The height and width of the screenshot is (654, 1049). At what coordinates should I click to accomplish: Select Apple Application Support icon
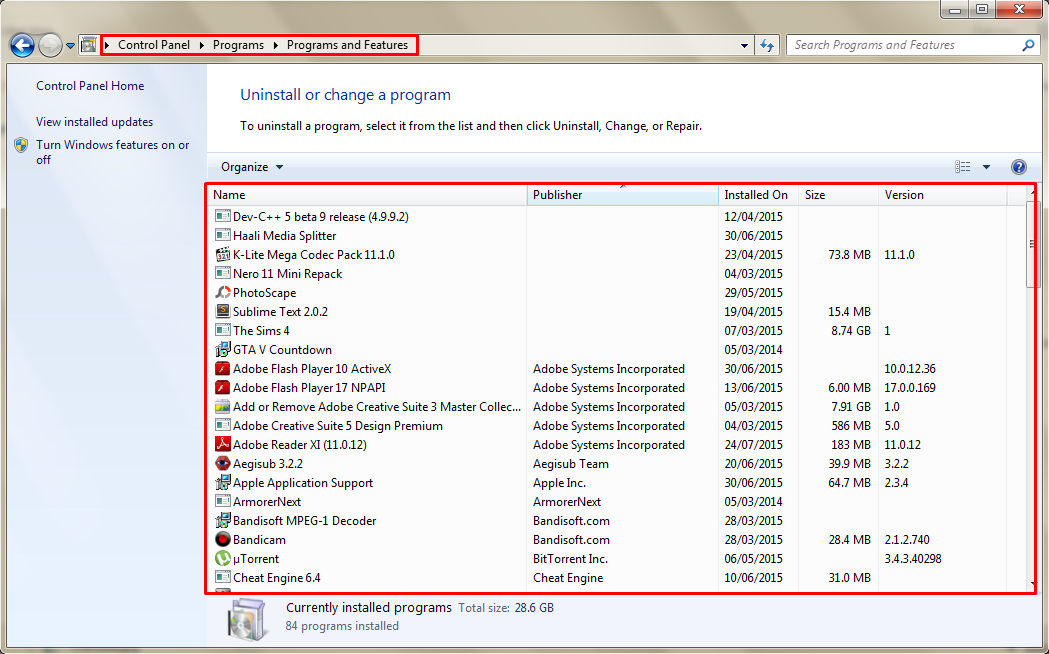coord(223,482)
